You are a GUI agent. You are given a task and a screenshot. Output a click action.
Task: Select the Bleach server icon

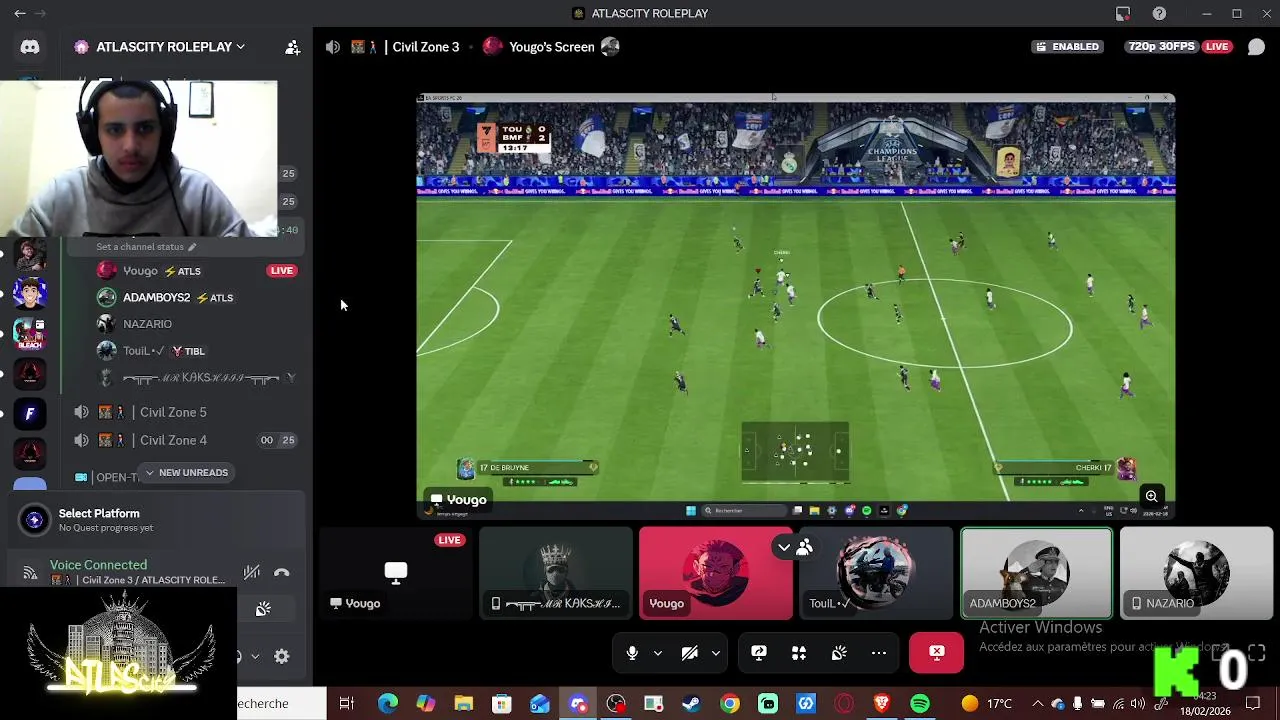(30, 333)
